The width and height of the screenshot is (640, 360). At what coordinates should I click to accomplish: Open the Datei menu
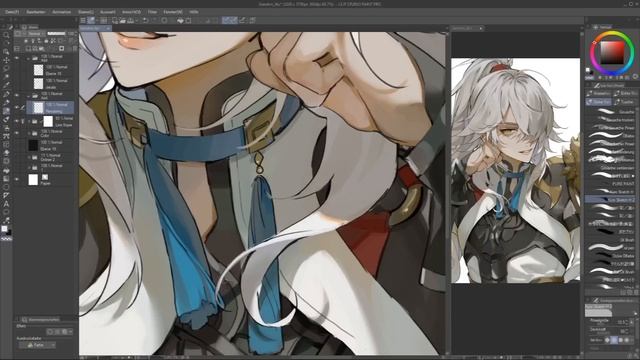pos(12,12)
